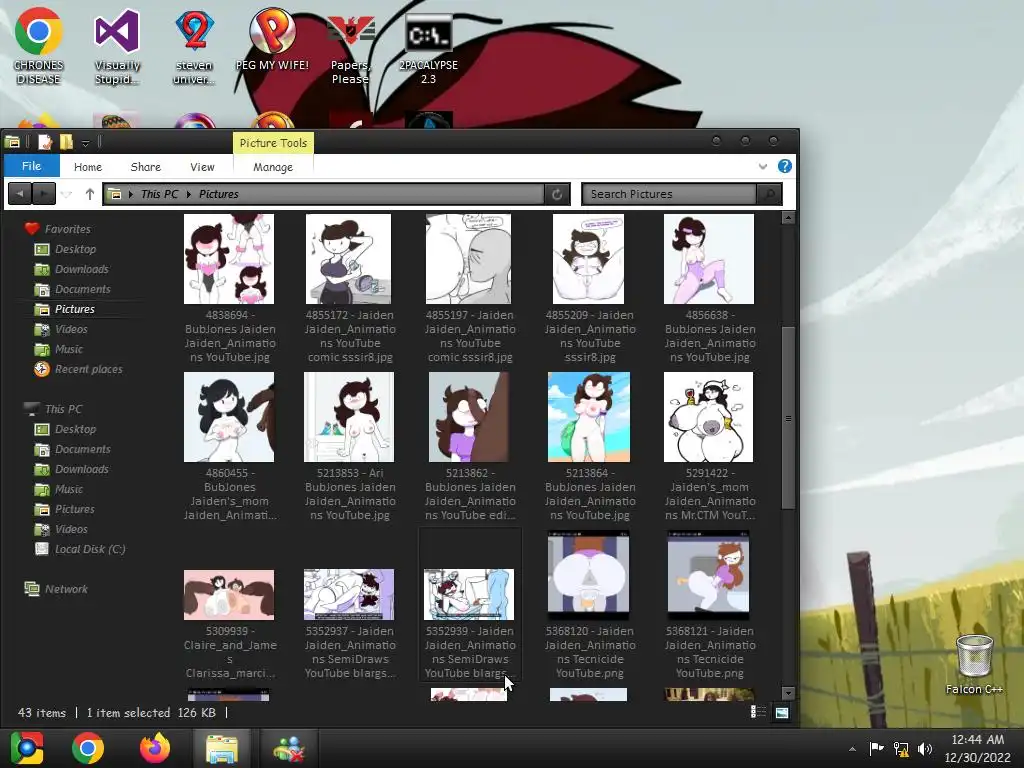Switch to Details view in the status bar

[758, 712]
